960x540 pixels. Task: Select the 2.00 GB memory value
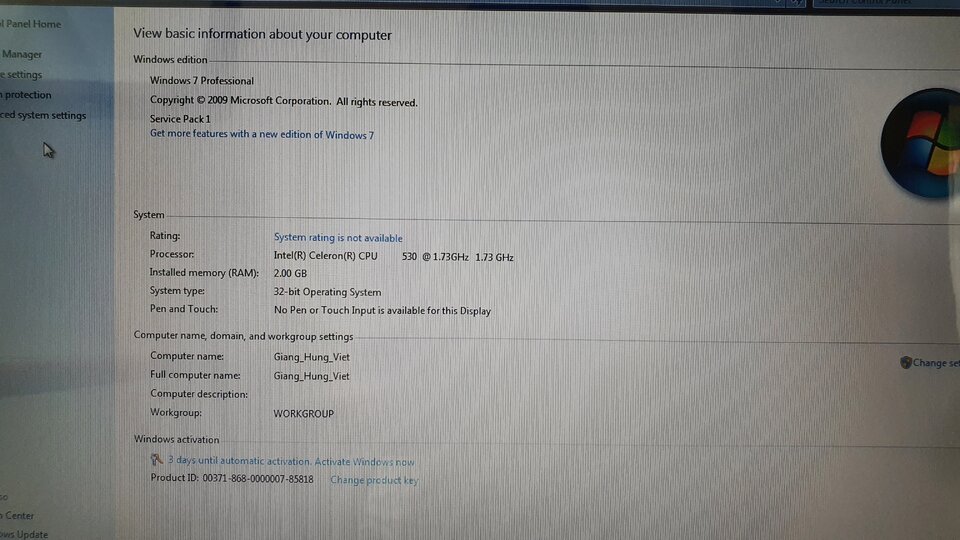tap(290, 274)
